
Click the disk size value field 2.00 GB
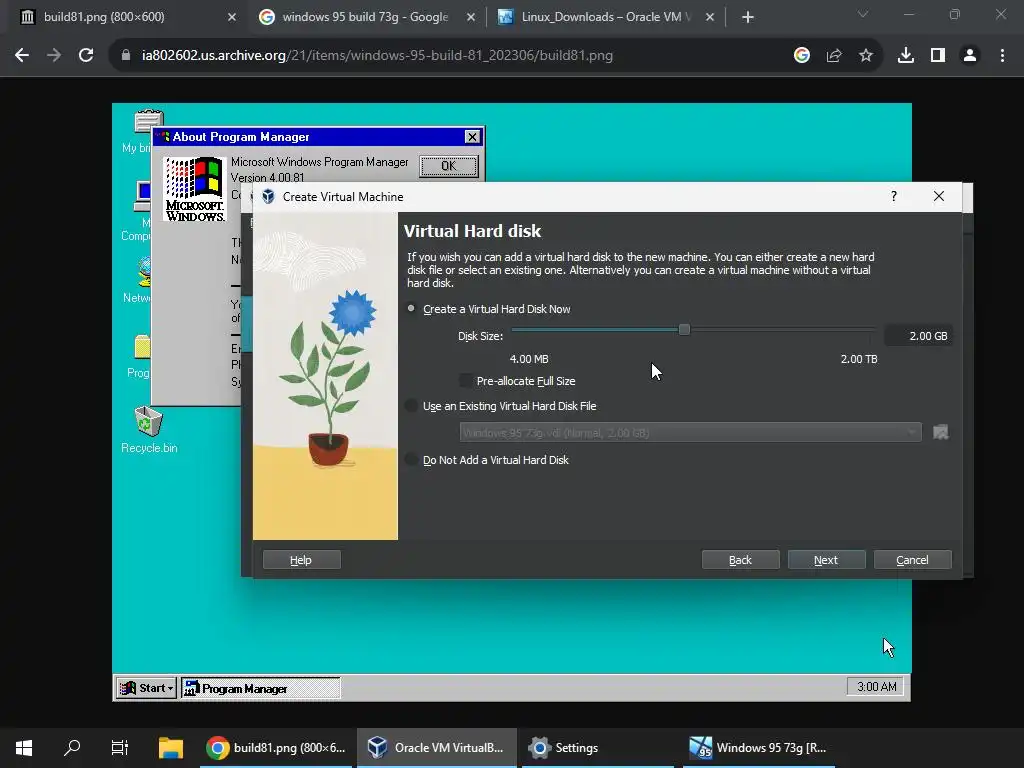point(918,336)
